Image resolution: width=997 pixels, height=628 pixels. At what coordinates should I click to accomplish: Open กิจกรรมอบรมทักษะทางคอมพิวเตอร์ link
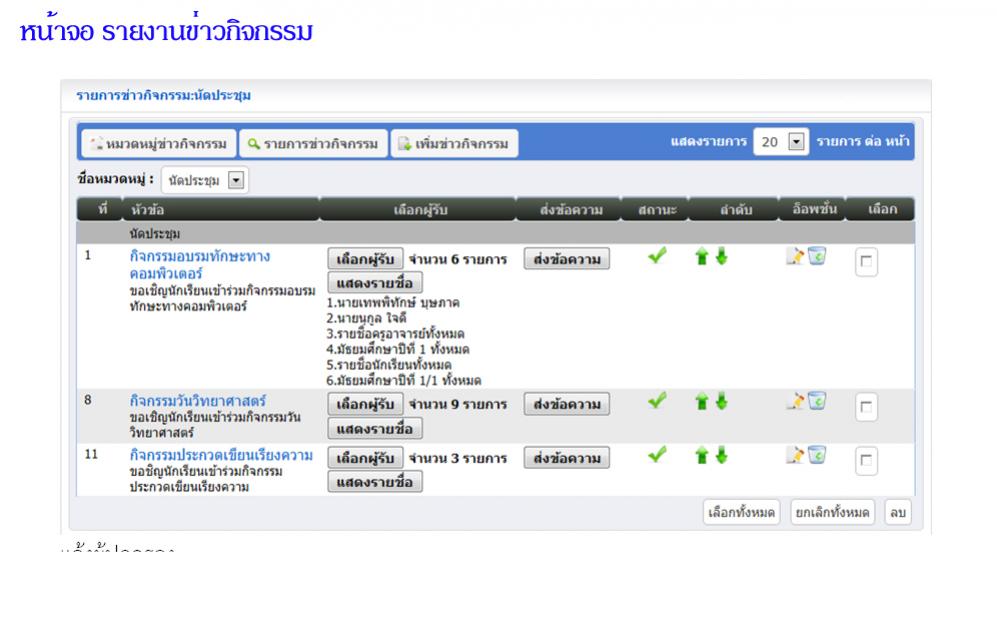(x=200, y=264)
